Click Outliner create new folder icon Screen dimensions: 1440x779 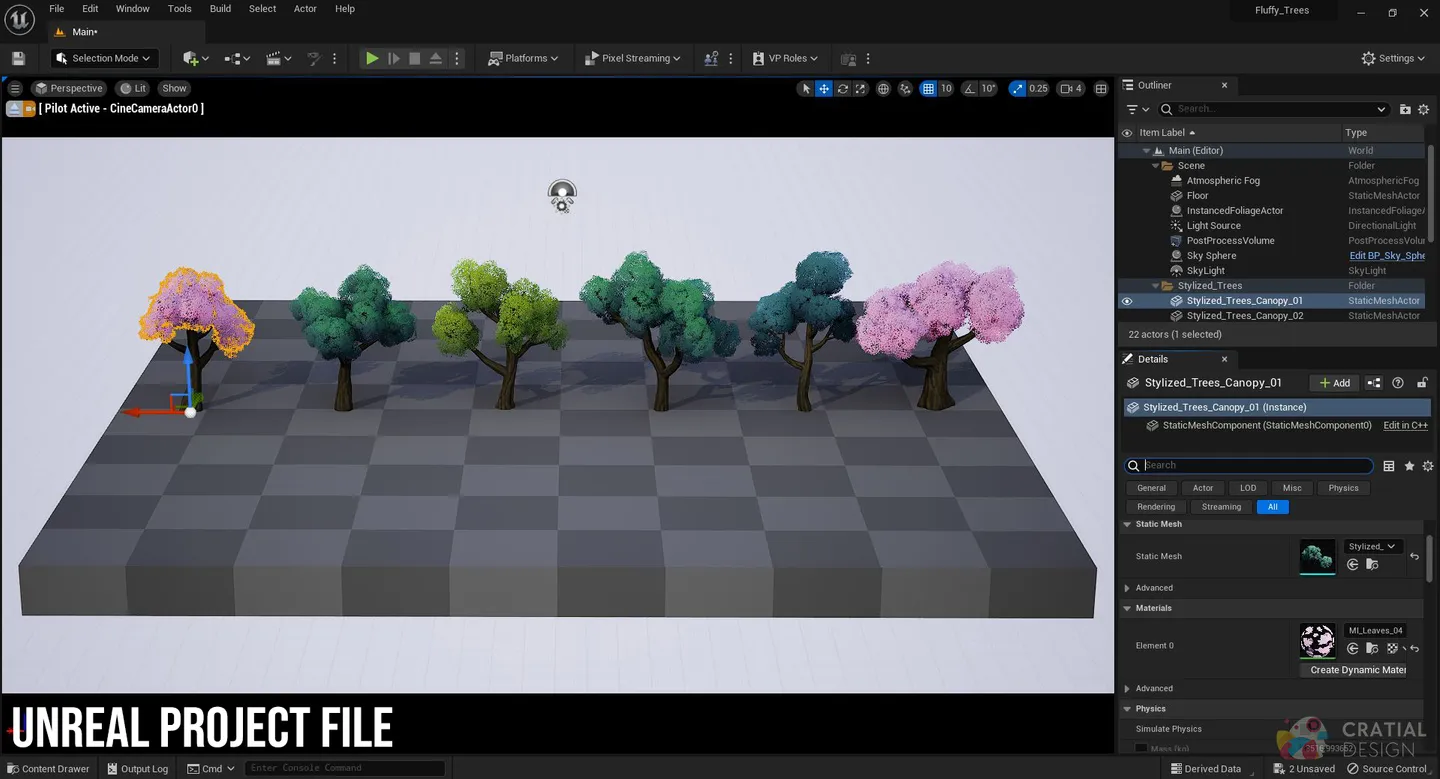[1405, 109]
